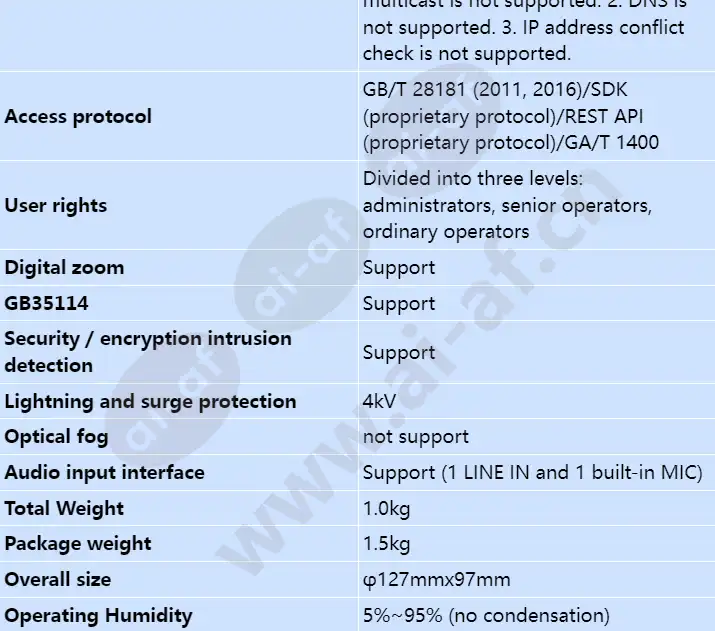This screenshot has width=715, height=631.
Task: Click the Operating Humidity label
Action: click(x=98, y=616)
